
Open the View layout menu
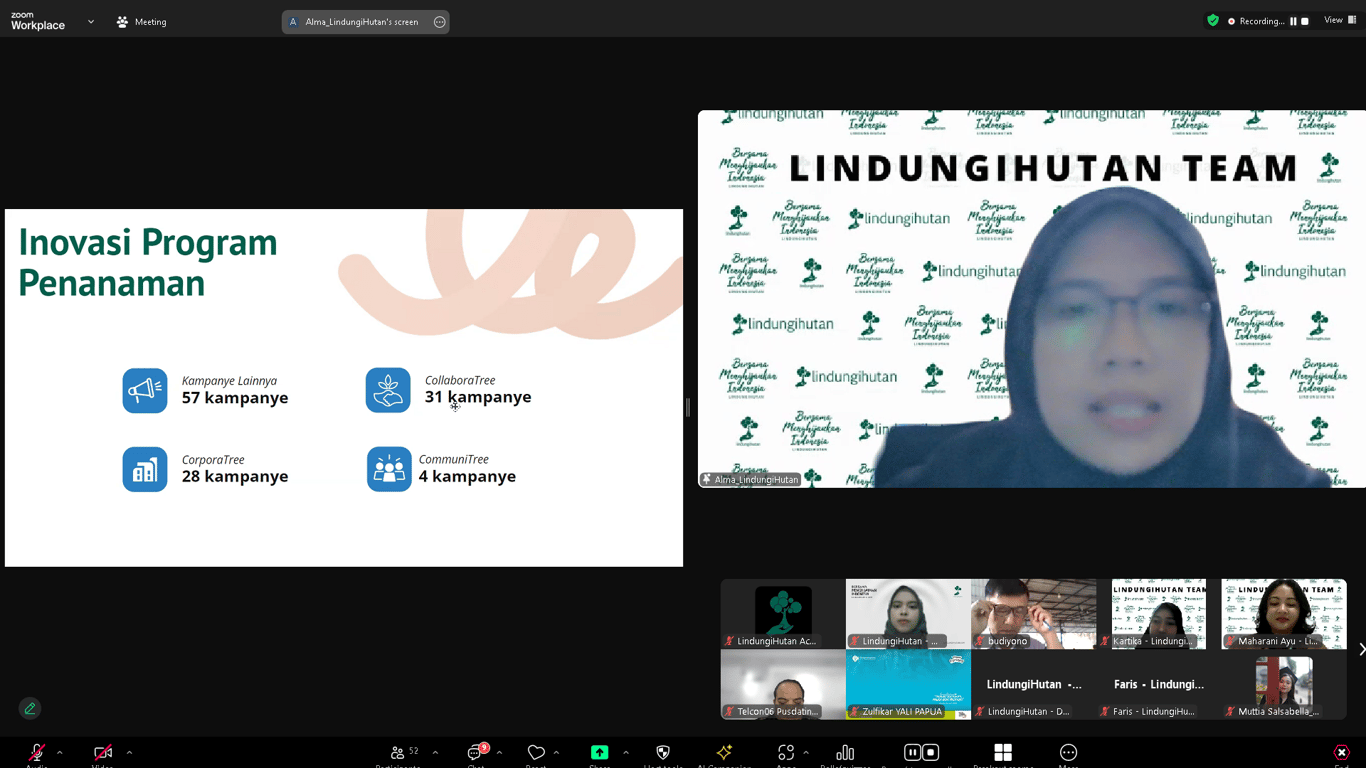(1340, 20)
